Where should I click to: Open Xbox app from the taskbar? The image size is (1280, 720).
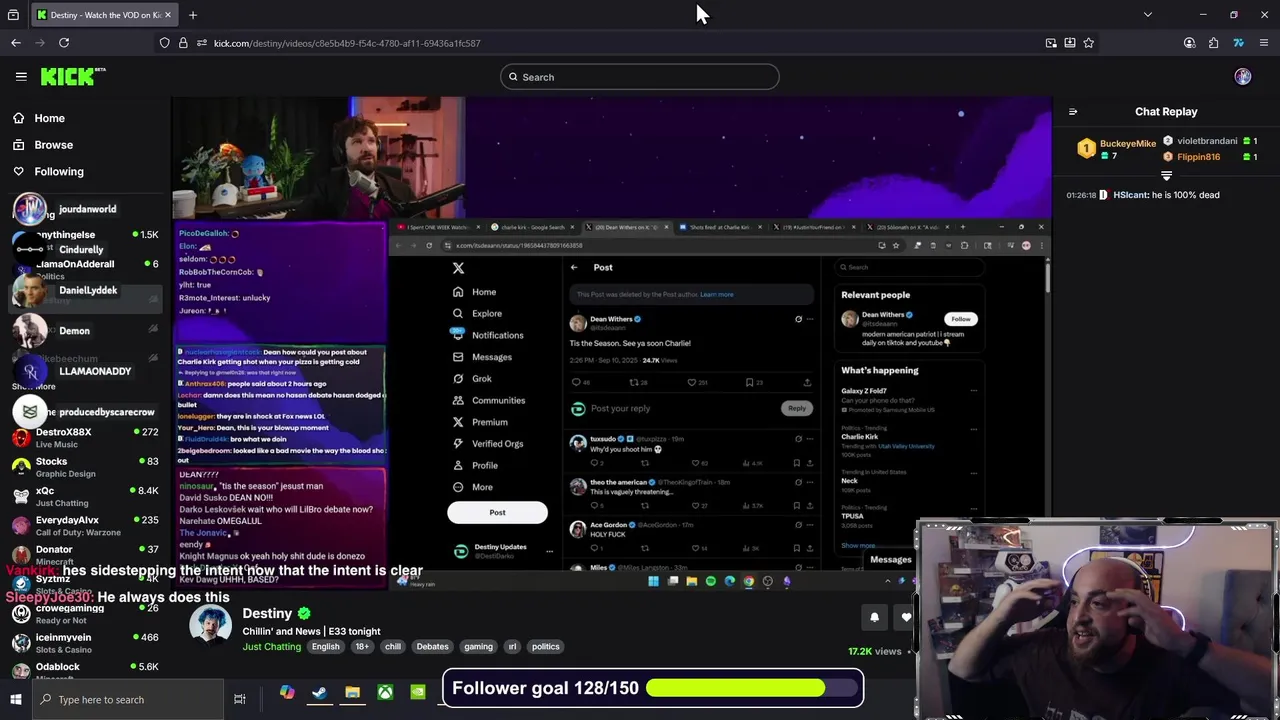385,693
